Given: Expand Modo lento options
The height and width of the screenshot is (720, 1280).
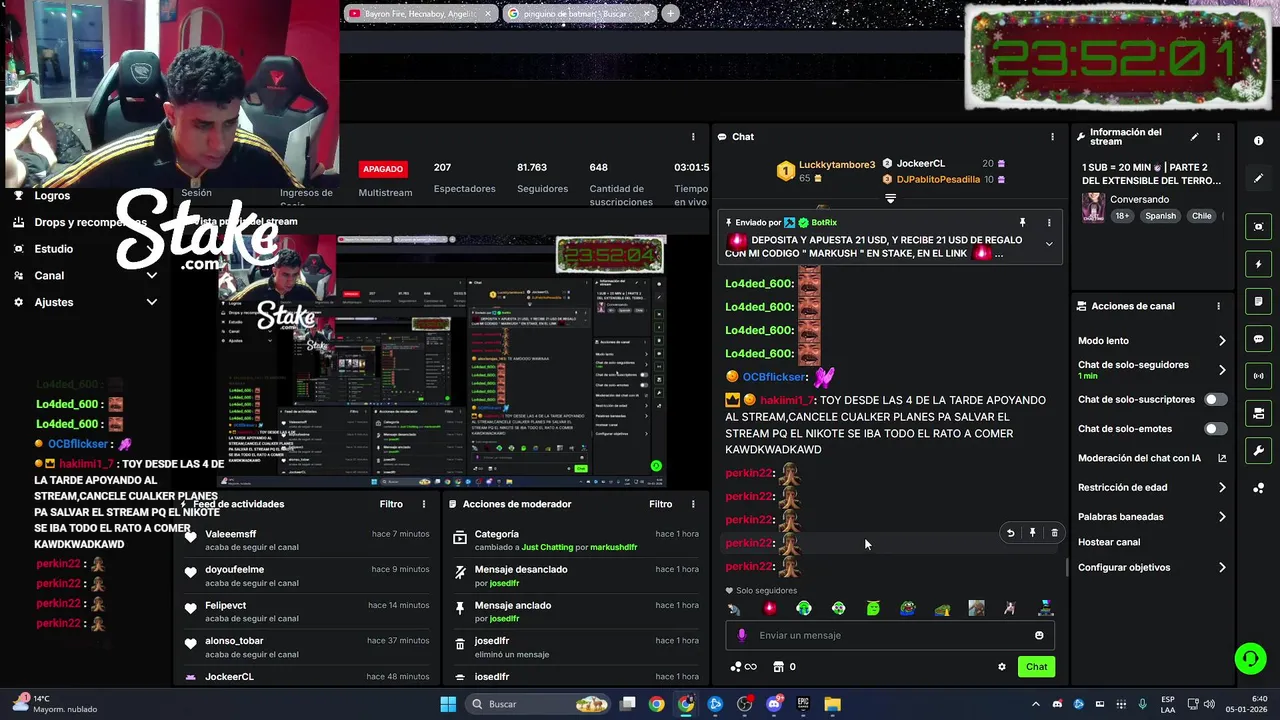Looking at the screenshot, I should click(1222, 341).
